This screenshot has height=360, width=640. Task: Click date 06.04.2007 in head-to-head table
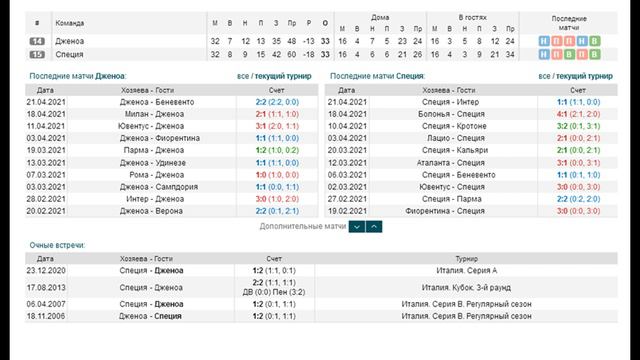tap(46, 304)
